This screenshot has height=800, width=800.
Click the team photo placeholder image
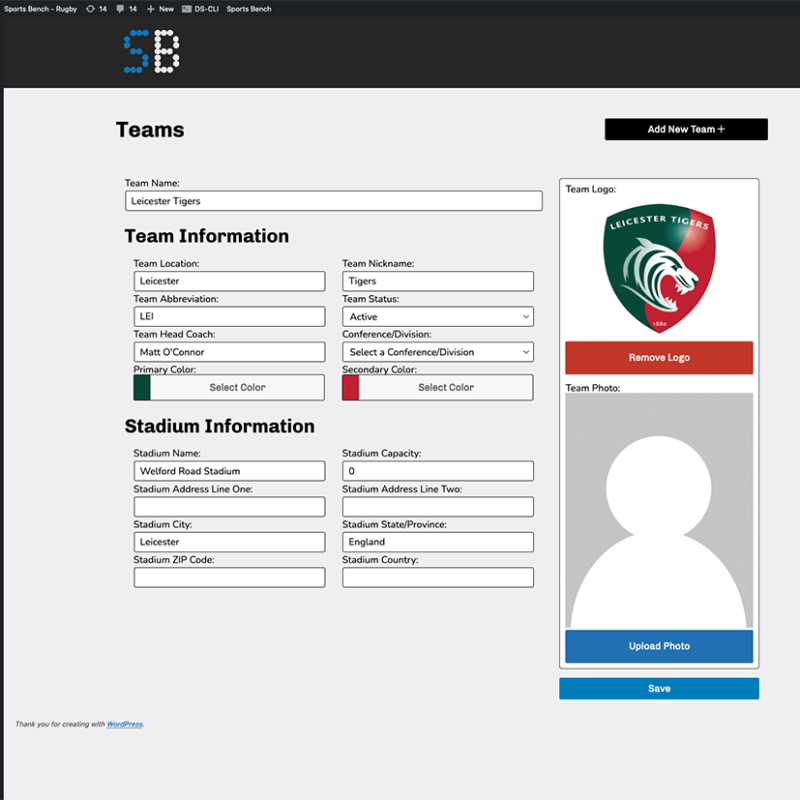click(659, 510)
